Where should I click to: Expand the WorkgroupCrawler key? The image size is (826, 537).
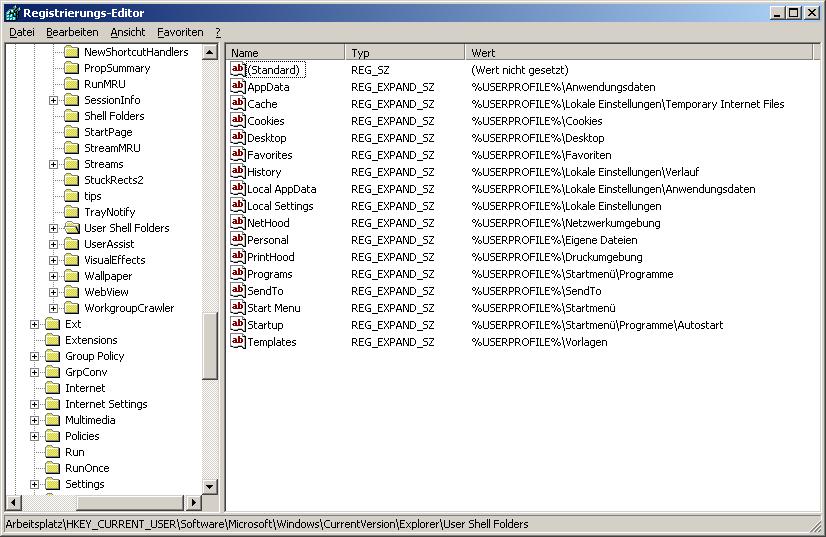coord(53,308)
